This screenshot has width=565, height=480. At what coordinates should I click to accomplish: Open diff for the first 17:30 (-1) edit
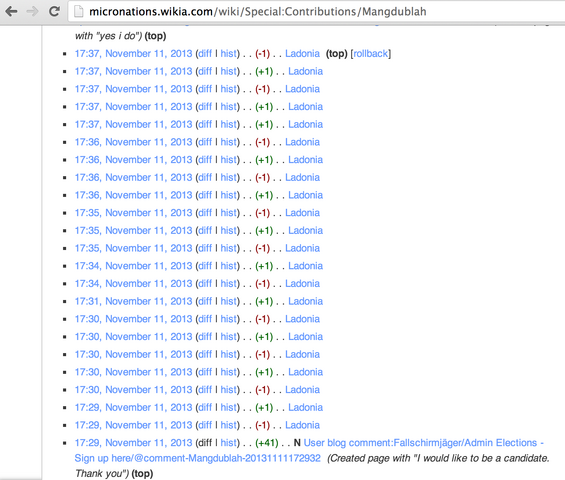(x=205, y=319)
